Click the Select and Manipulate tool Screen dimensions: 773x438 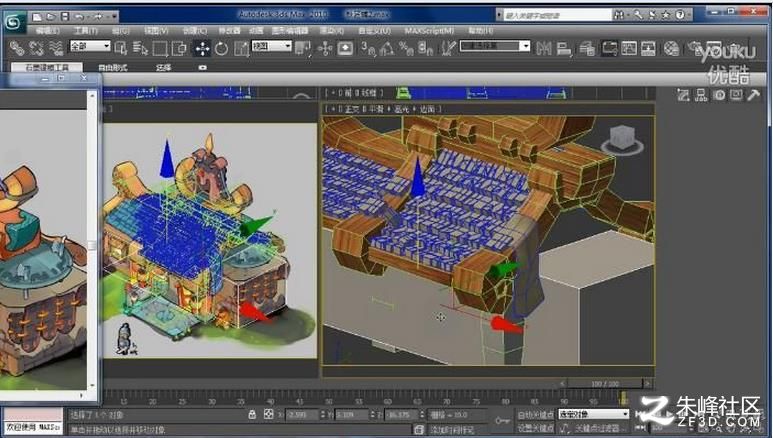325,48
